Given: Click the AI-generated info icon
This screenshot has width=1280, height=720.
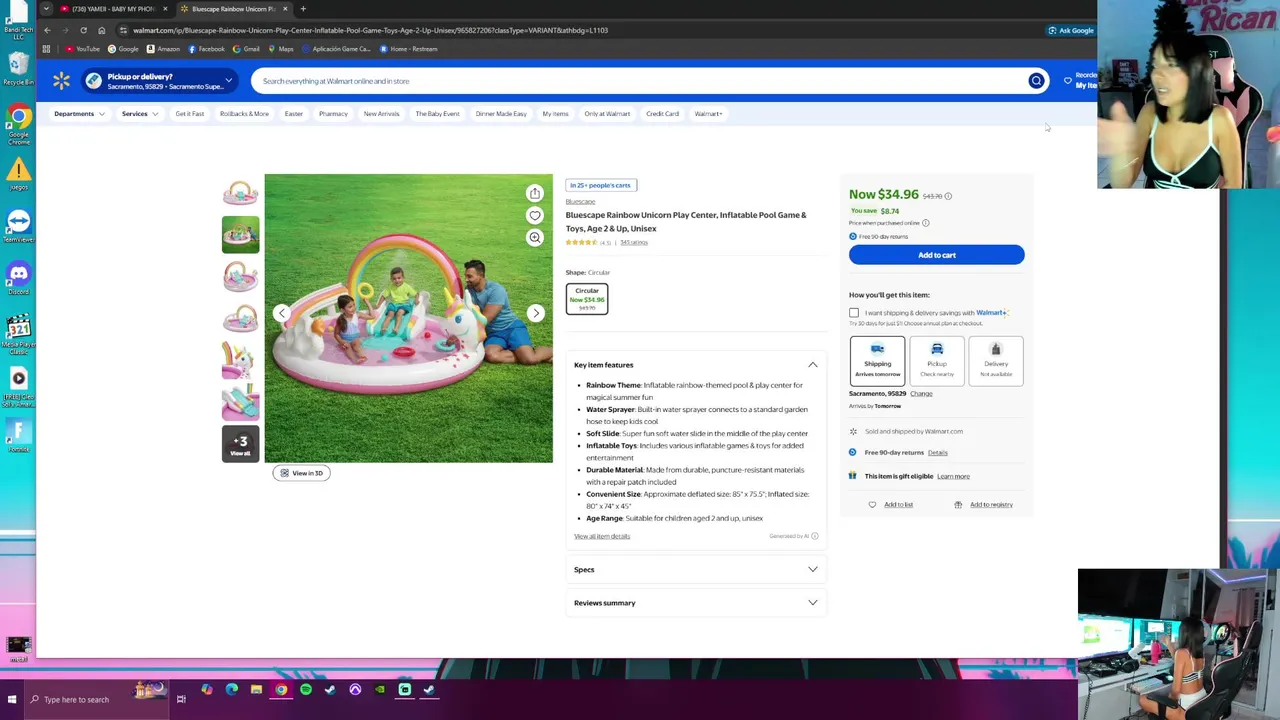Looking at the screenshot, I should (x=815, y=536).
